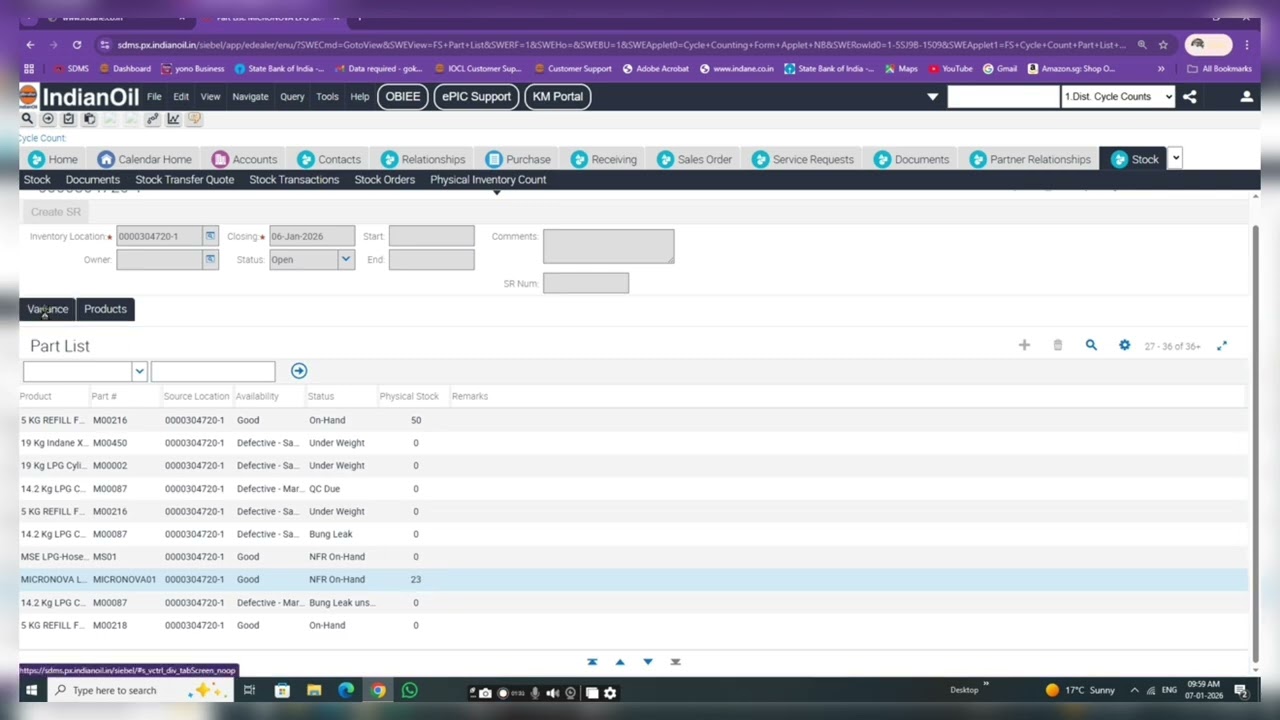
Task: Click the plus icon to add a part
Action: tap(1024, 345)
